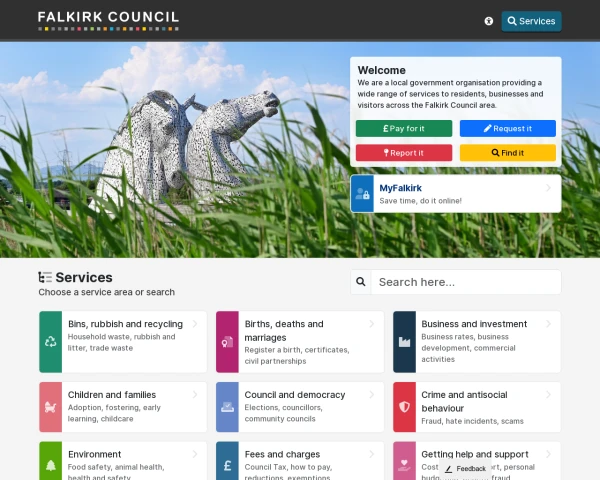Open Business and investment
Viewport: 600px width, 480px height.
[474, 324]
